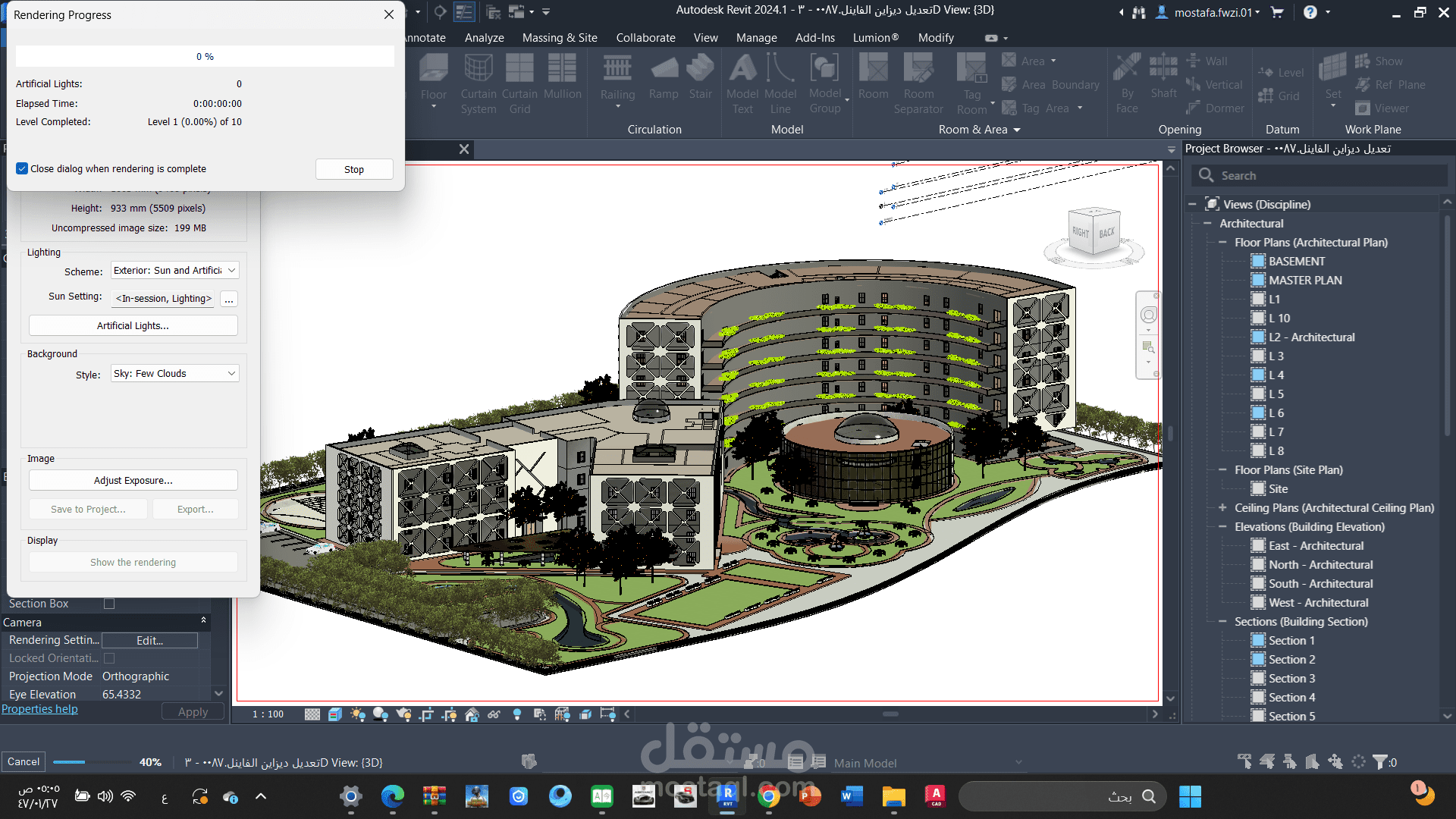Open Rendering dialog teapot icon
1456x819 pixels.
coord(403,714)
